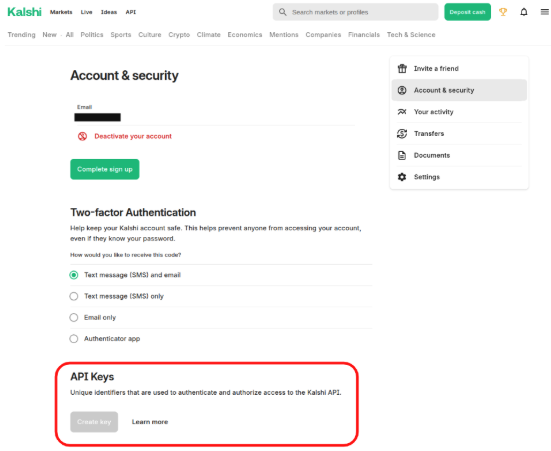This screenshot has width=551, height=451.
Task: Select the Authenticator app radio button
Action: [73, 339]
